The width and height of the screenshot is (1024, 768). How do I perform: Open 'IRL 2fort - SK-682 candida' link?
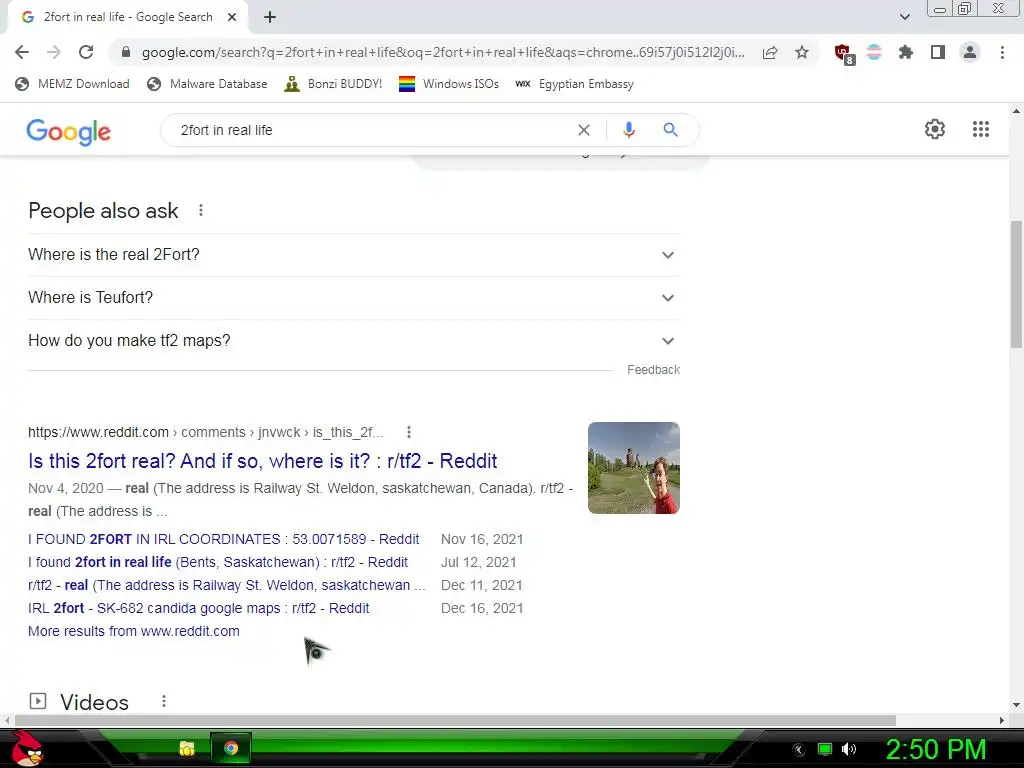[x=199, y=608]
